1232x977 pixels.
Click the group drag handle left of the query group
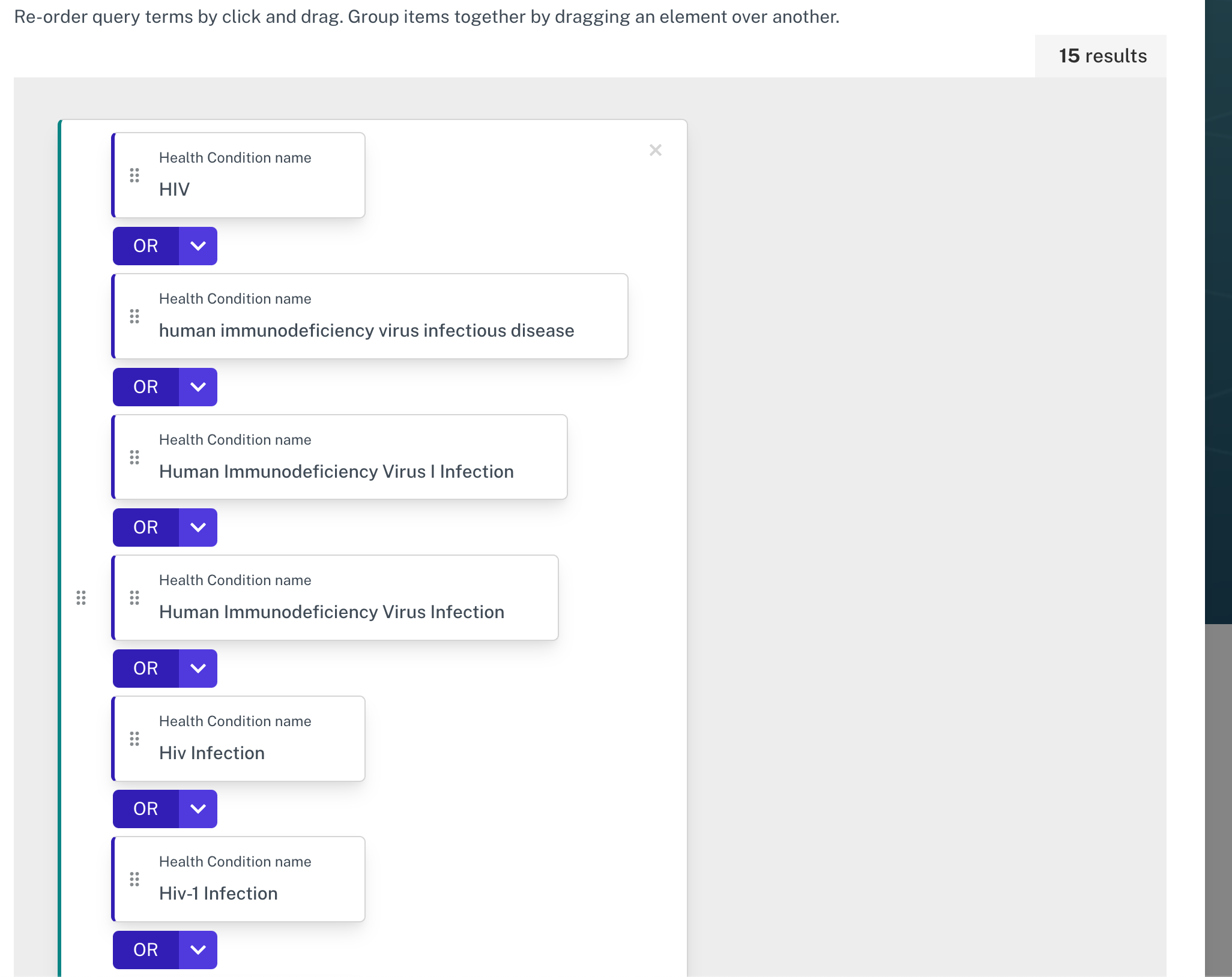82,598
